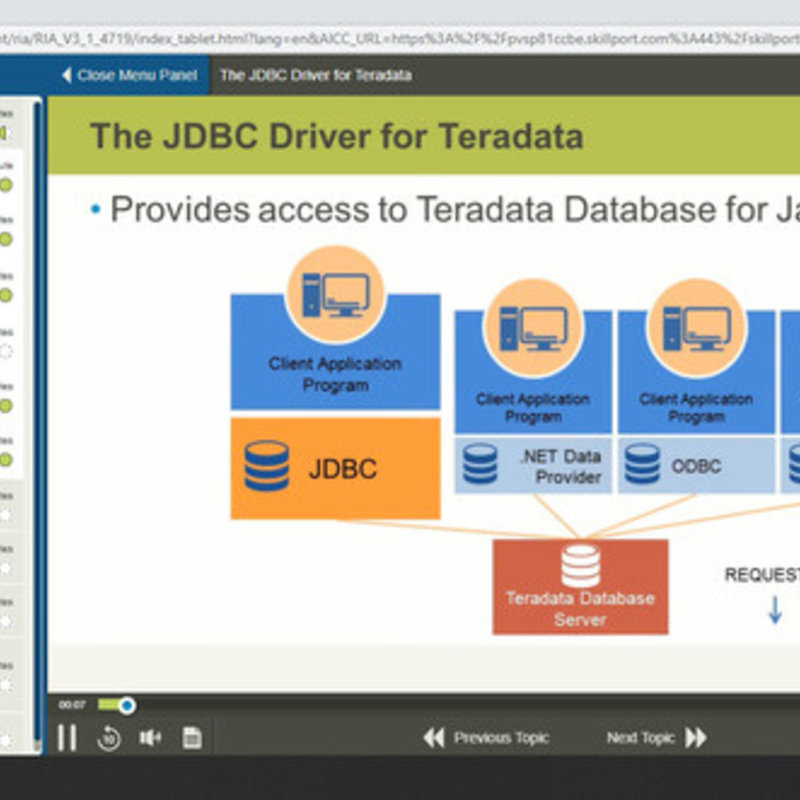Image resolution: width=800 pixels, height=800 pixels.
Task: Click the green slide heading The JDBC Driver for Teradata
Action: (x=337, y=136)
